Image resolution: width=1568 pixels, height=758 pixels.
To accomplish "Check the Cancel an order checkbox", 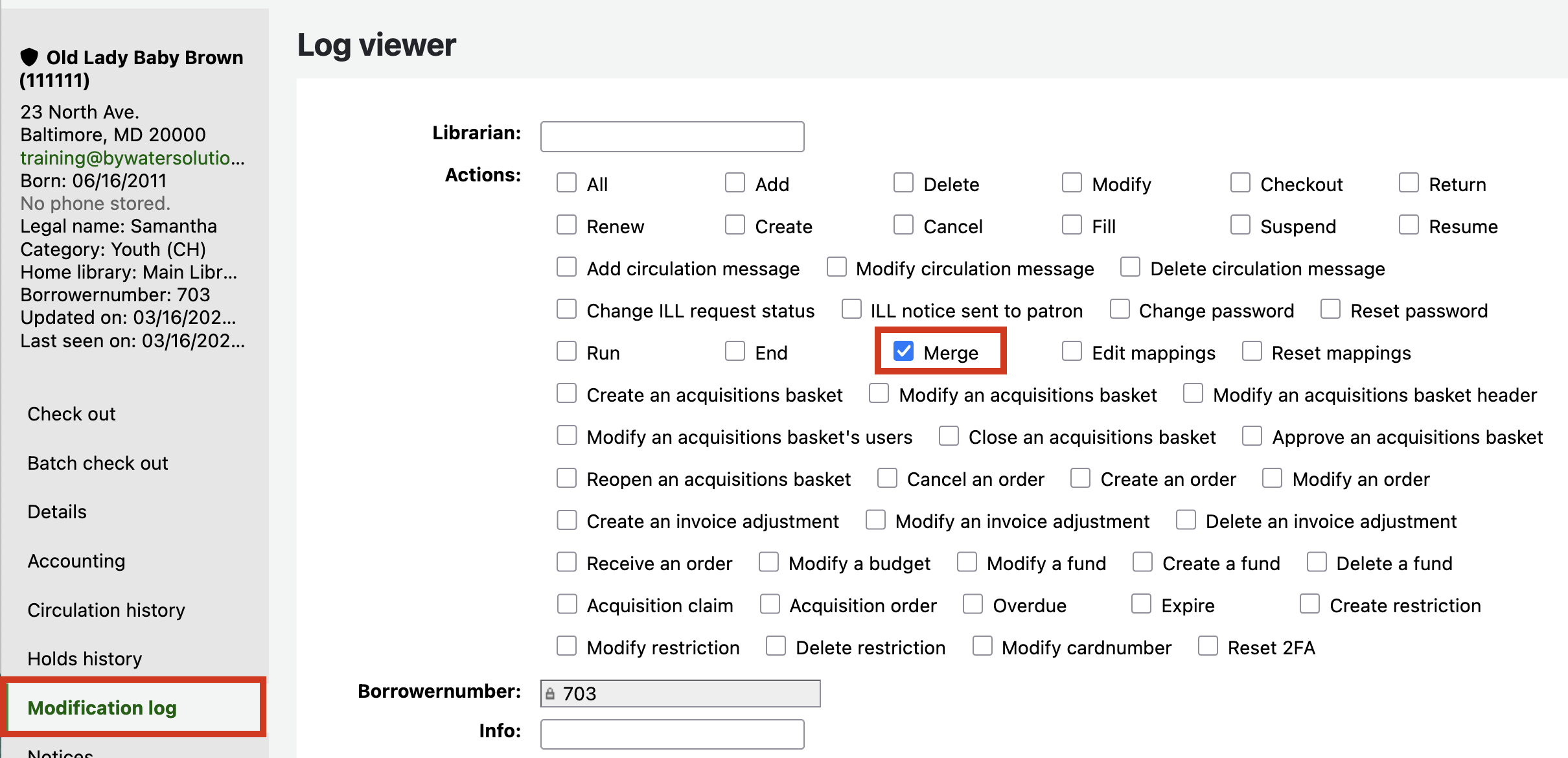I will tap(887, 477).
